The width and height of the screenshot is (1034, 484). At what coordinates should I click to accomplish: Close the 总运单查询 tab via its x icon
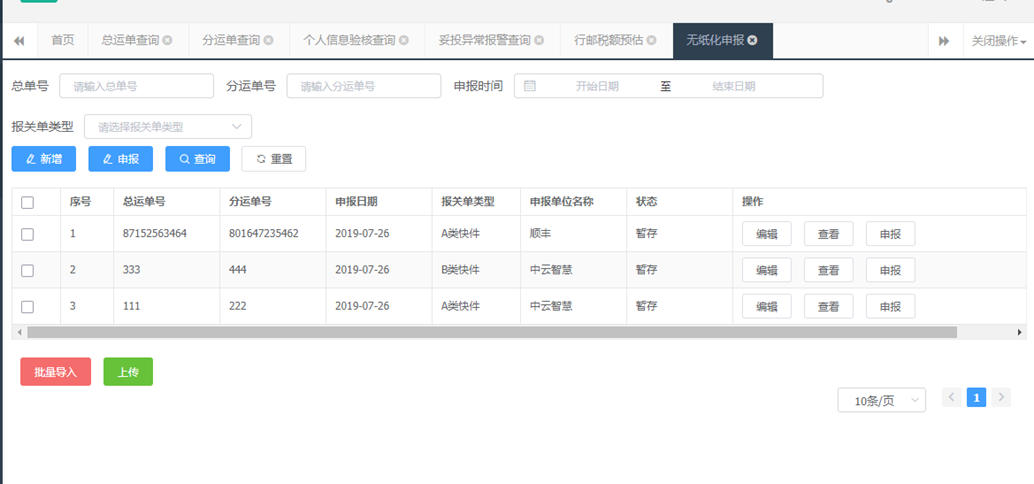[x=167, y=41]
